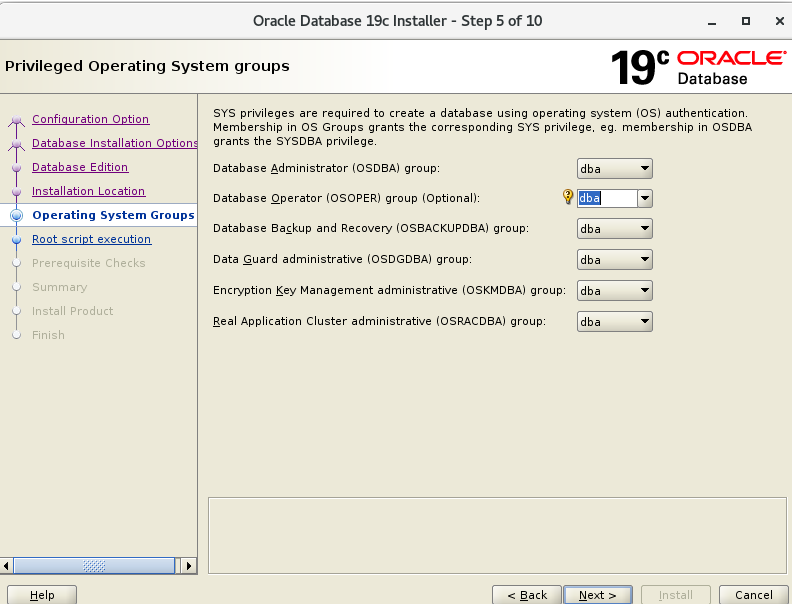Close the Oracle installer window
Image resolution: width=792 pixels, height=604 pixels.
pos(779,21)
